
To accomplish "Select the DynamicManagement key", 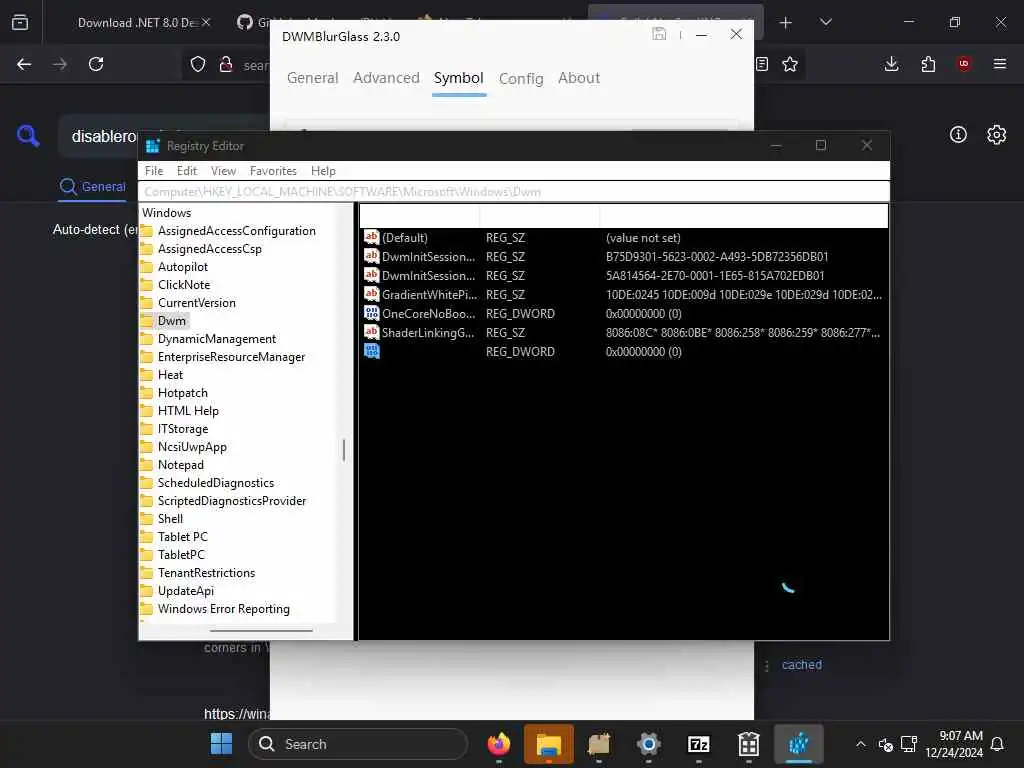I will point(217,339).
